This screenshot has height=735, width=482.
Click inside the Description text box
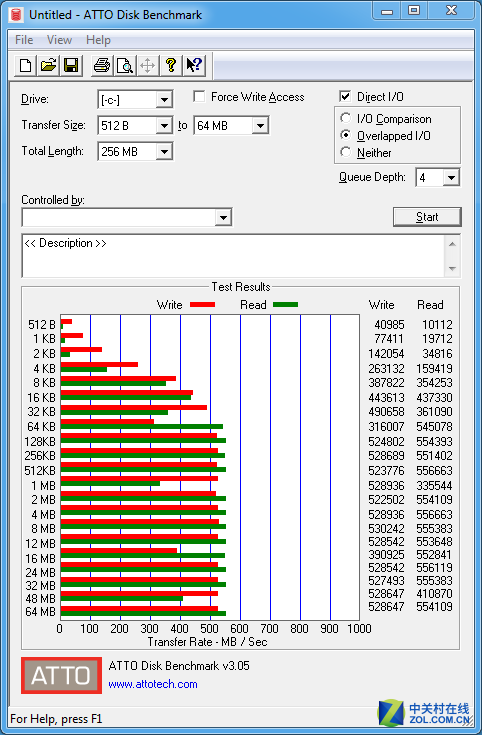233,256
